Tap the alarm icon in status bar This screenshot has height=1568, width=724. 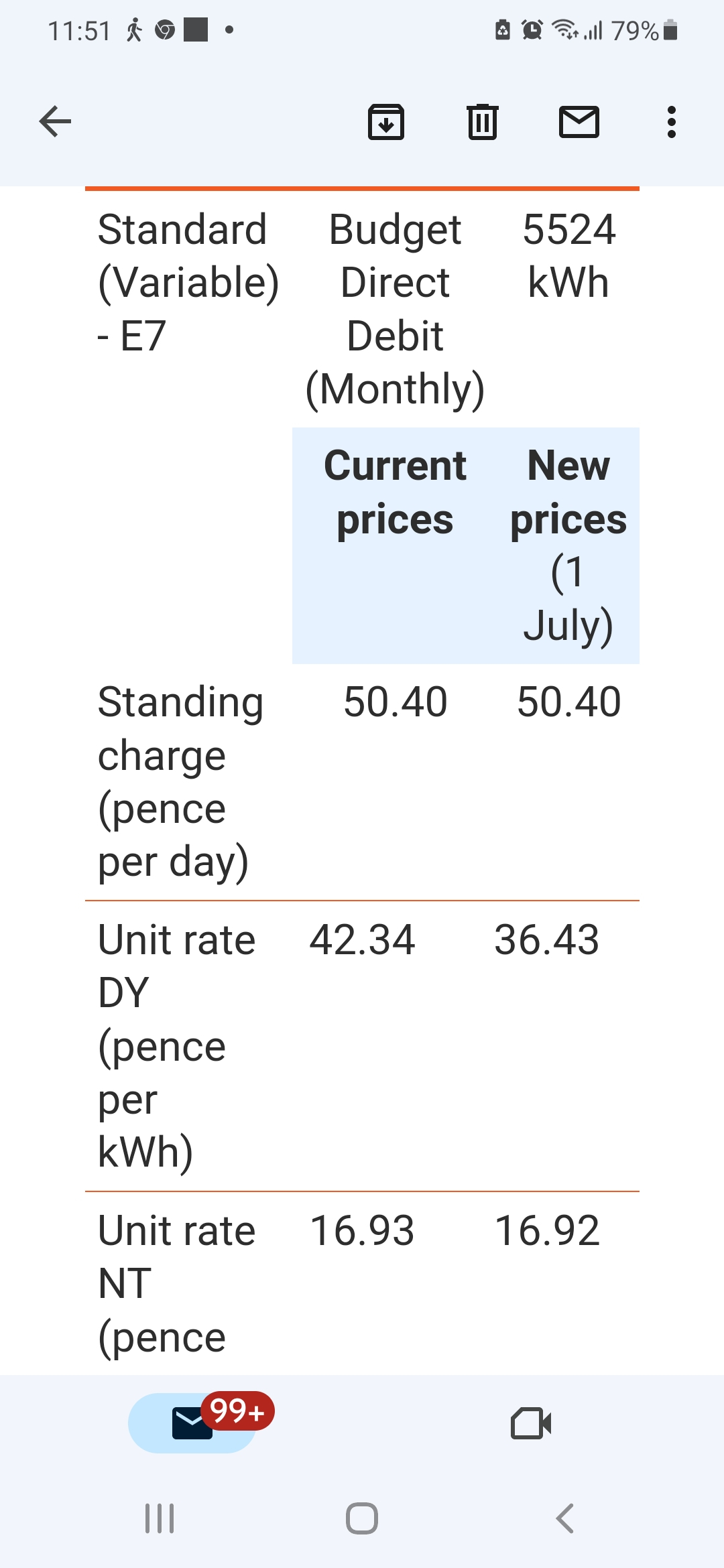[x=532, y=30]
